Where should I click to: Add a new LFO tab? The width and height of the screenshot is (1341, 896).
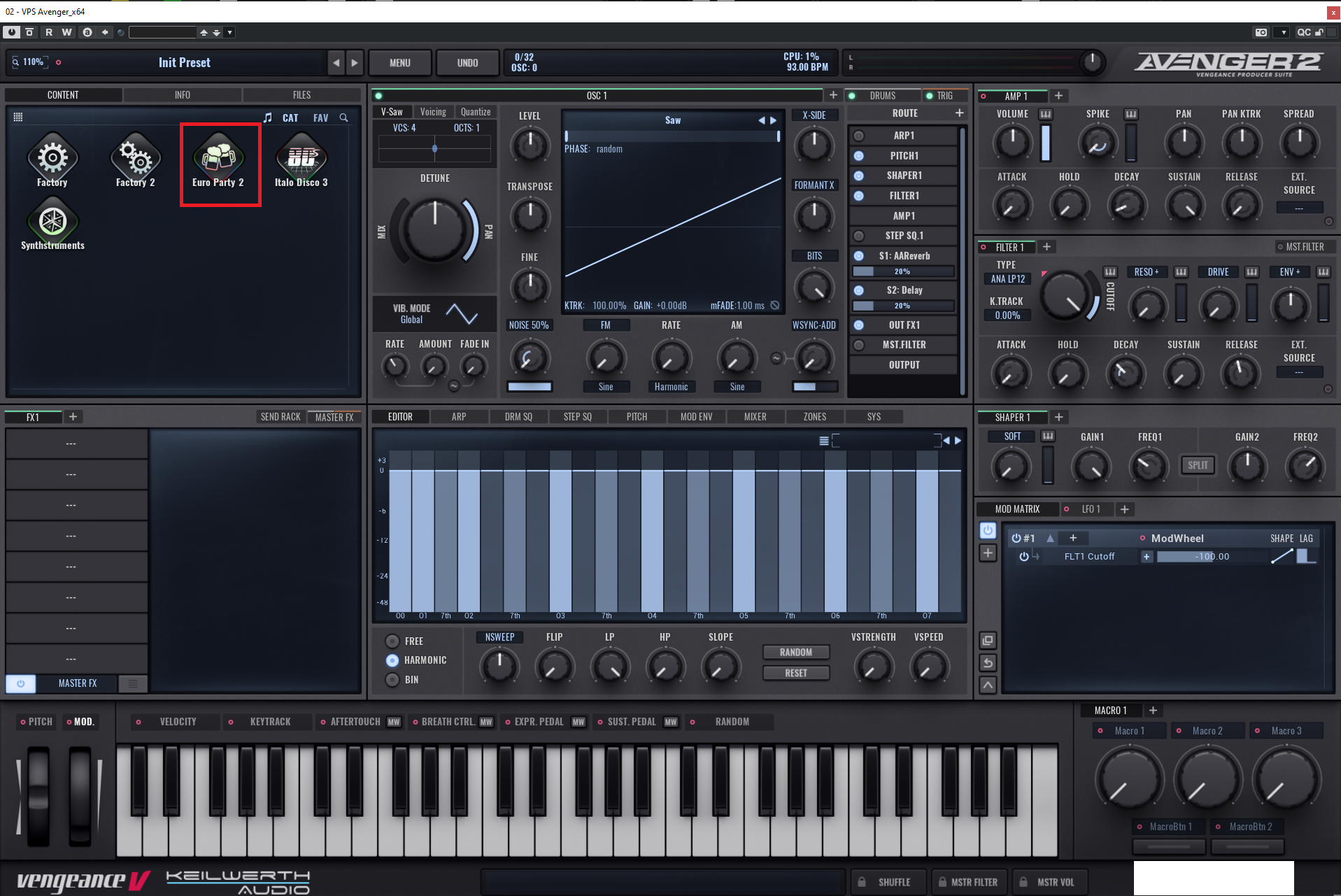pos(1125,509)
